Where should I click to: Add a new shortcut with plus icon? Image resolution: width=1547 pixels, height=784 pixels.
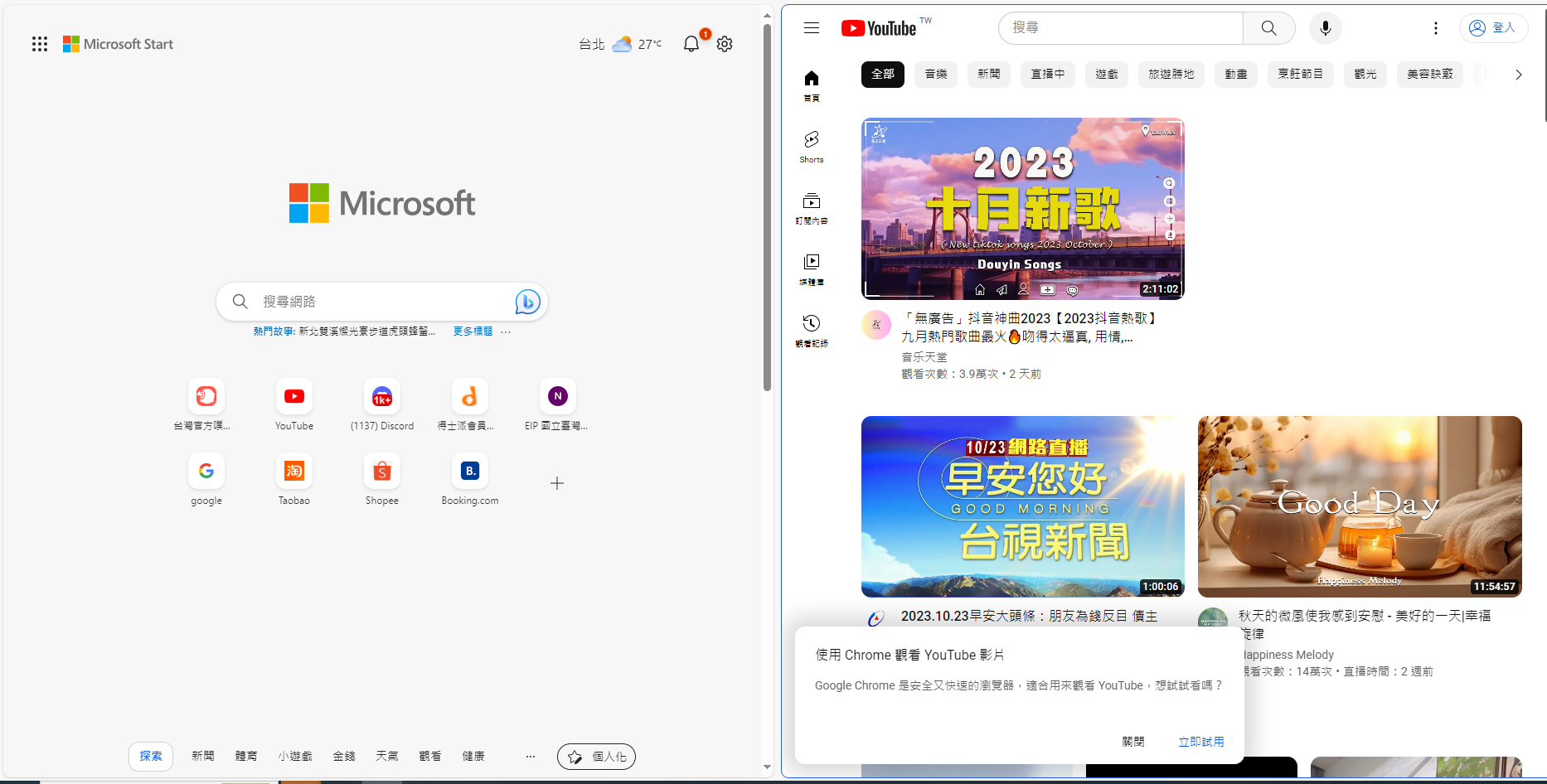(x=557, y=483)
